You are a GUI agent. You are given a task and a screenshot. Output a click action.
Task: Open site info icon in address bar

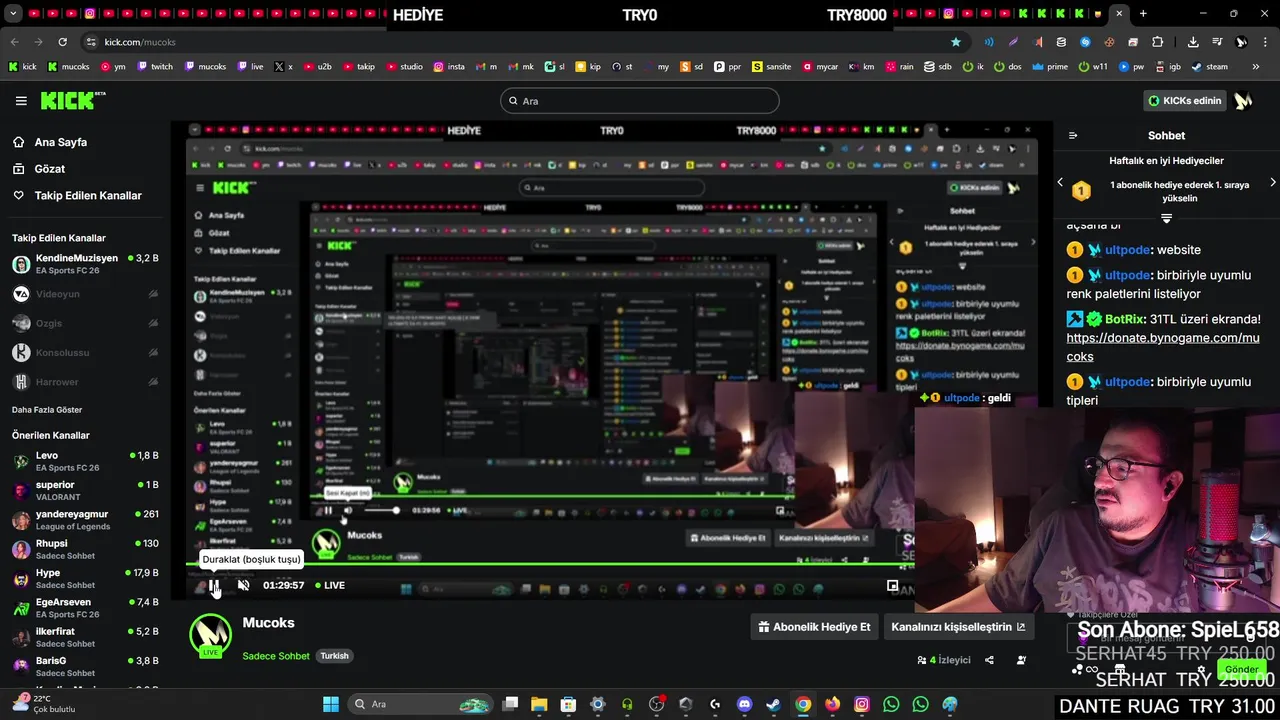tap(91, 42)
